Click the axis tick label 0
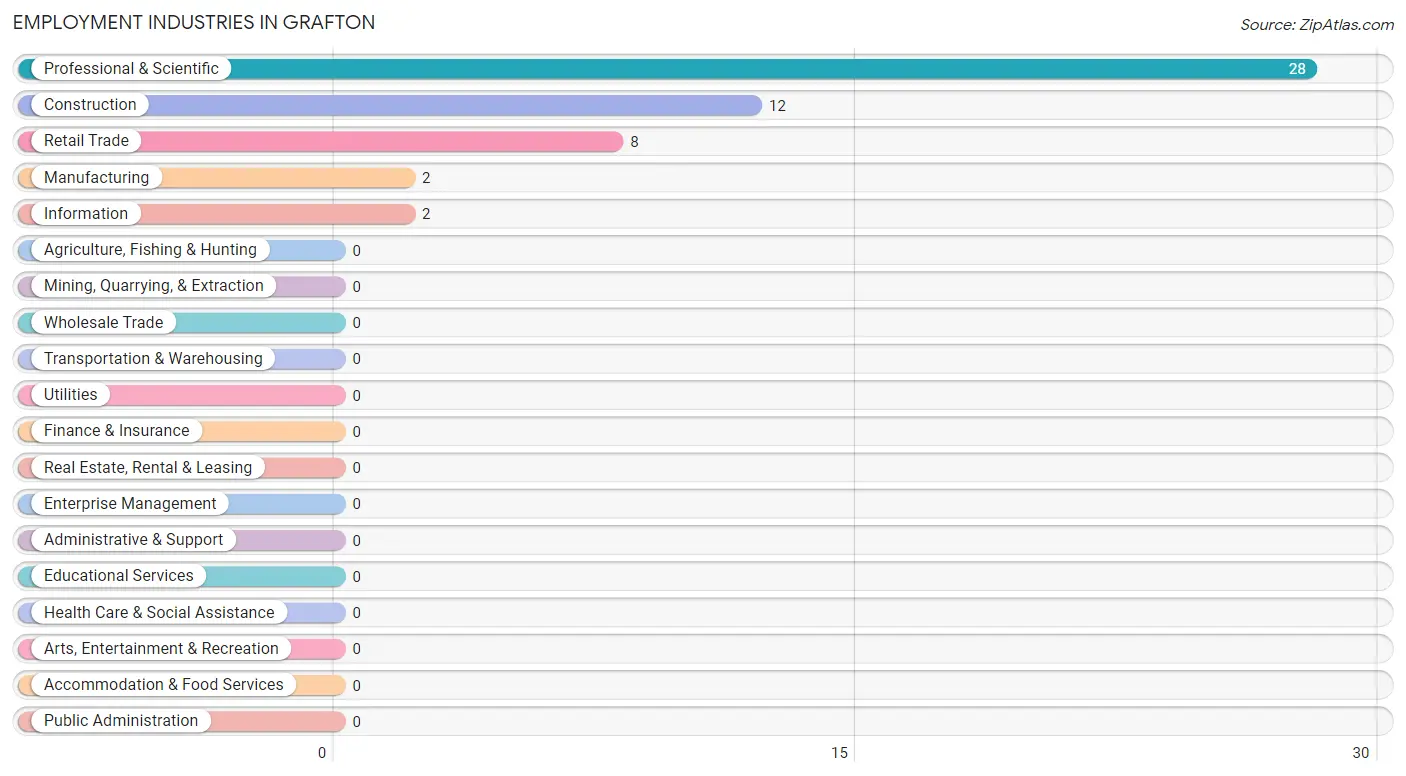This screenshot has height=776, width=1406. coord(322,753)
